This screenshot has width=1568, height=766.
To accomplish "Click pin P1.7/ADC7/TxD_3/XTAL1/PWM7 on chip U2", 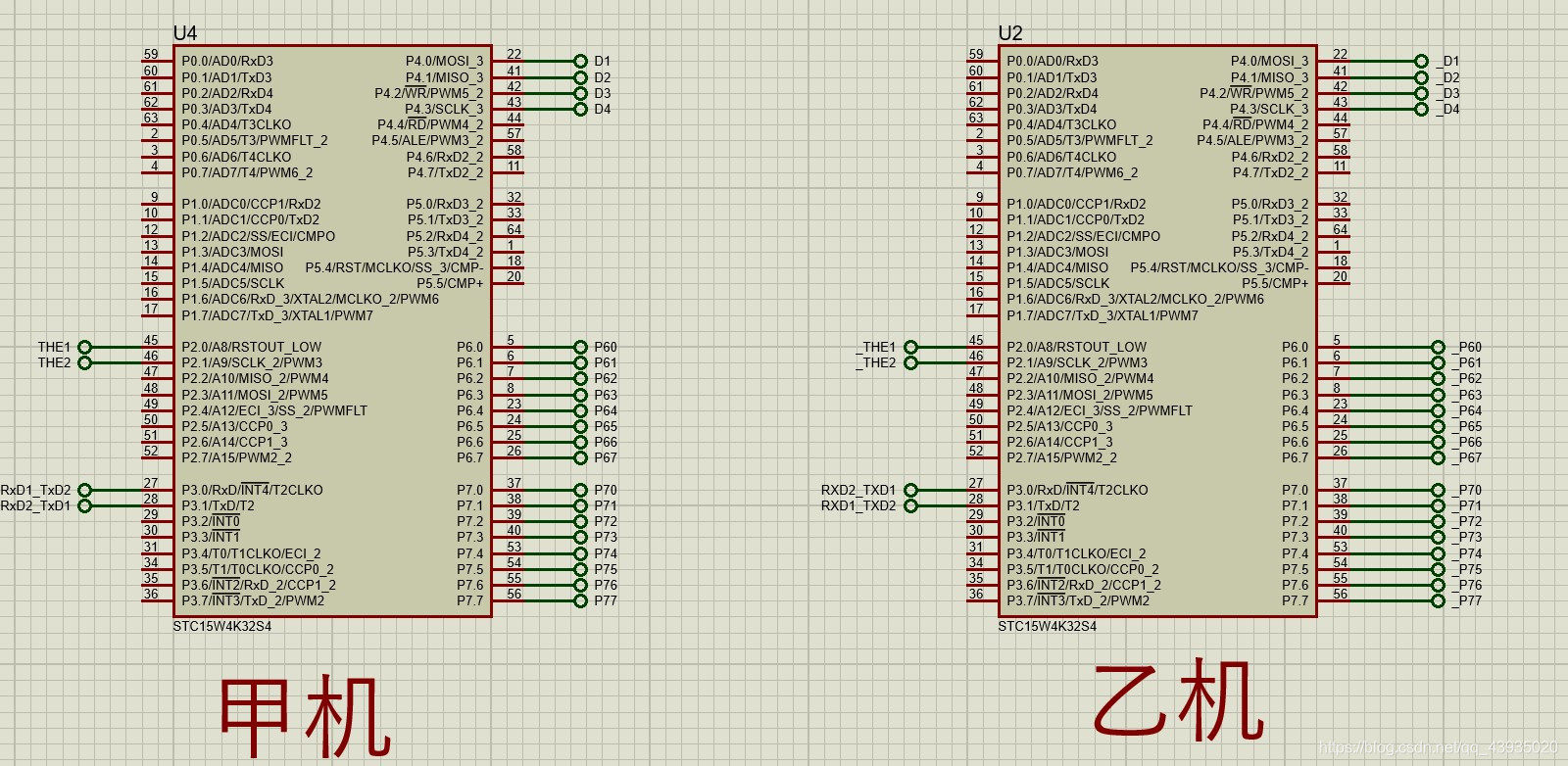I will tap(1102, 315).
